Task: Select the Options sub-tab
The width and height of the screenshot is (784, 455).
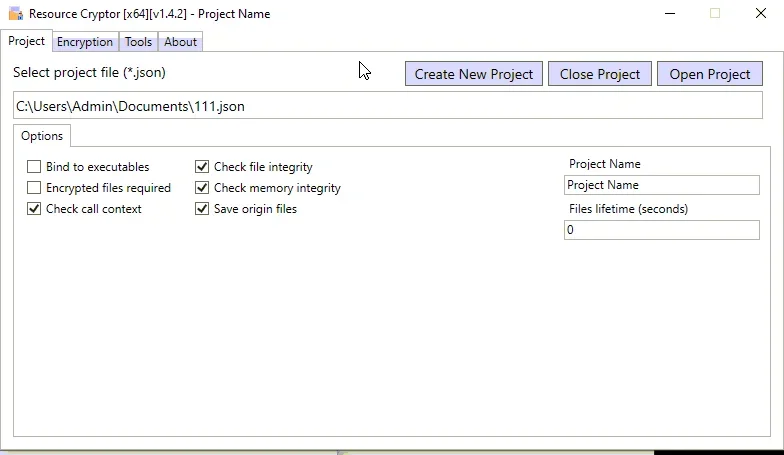Action: point(42,136)
